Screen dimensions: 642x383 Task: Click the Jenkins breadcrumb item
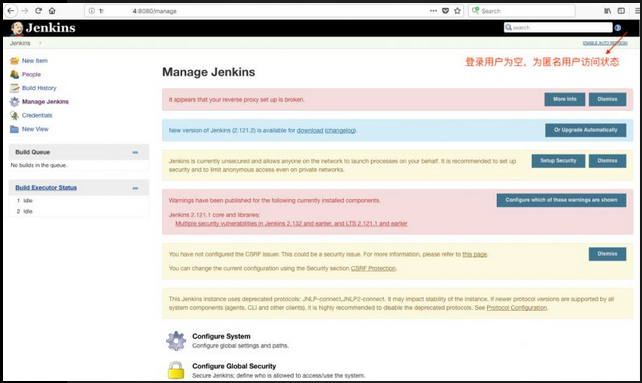point(20,43)
